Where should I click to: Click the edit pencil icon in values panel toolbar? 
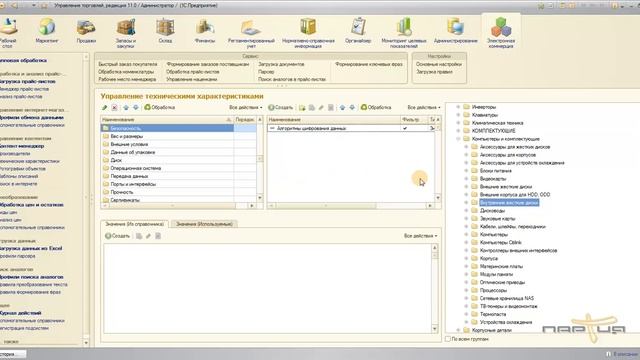tap(148, 236)
